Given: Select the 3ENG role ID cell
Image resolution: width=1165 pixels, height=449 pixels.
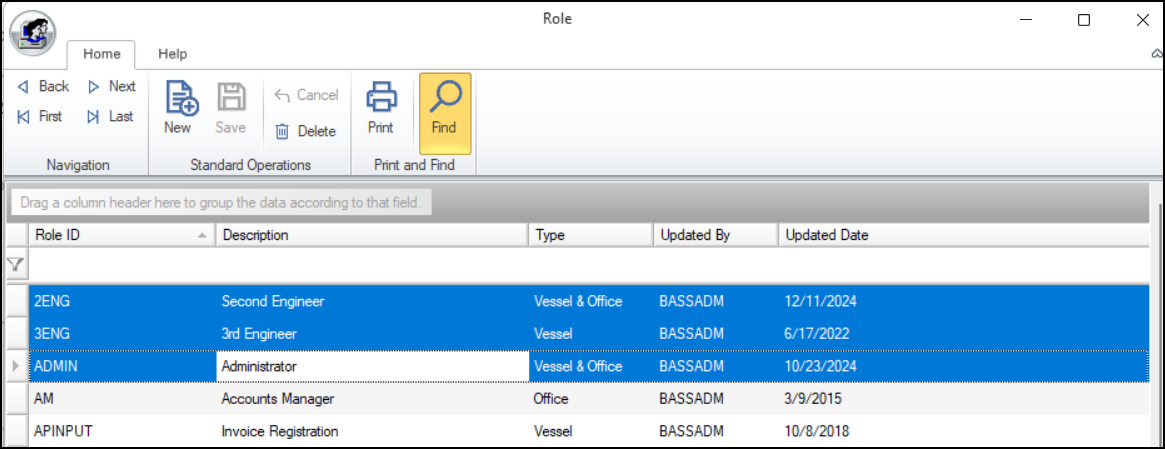Looking at the screenshot, I should coord(122,334).
